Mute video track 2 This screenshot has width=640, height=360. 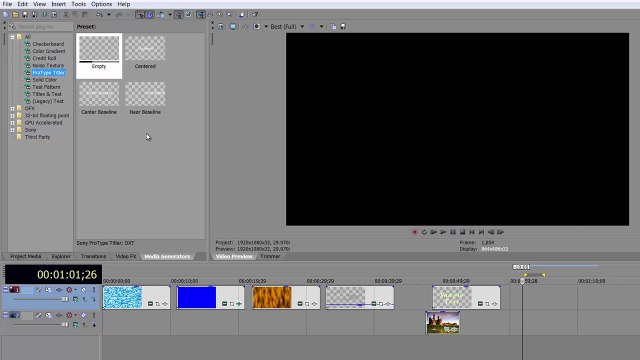(x=84, y=316)
